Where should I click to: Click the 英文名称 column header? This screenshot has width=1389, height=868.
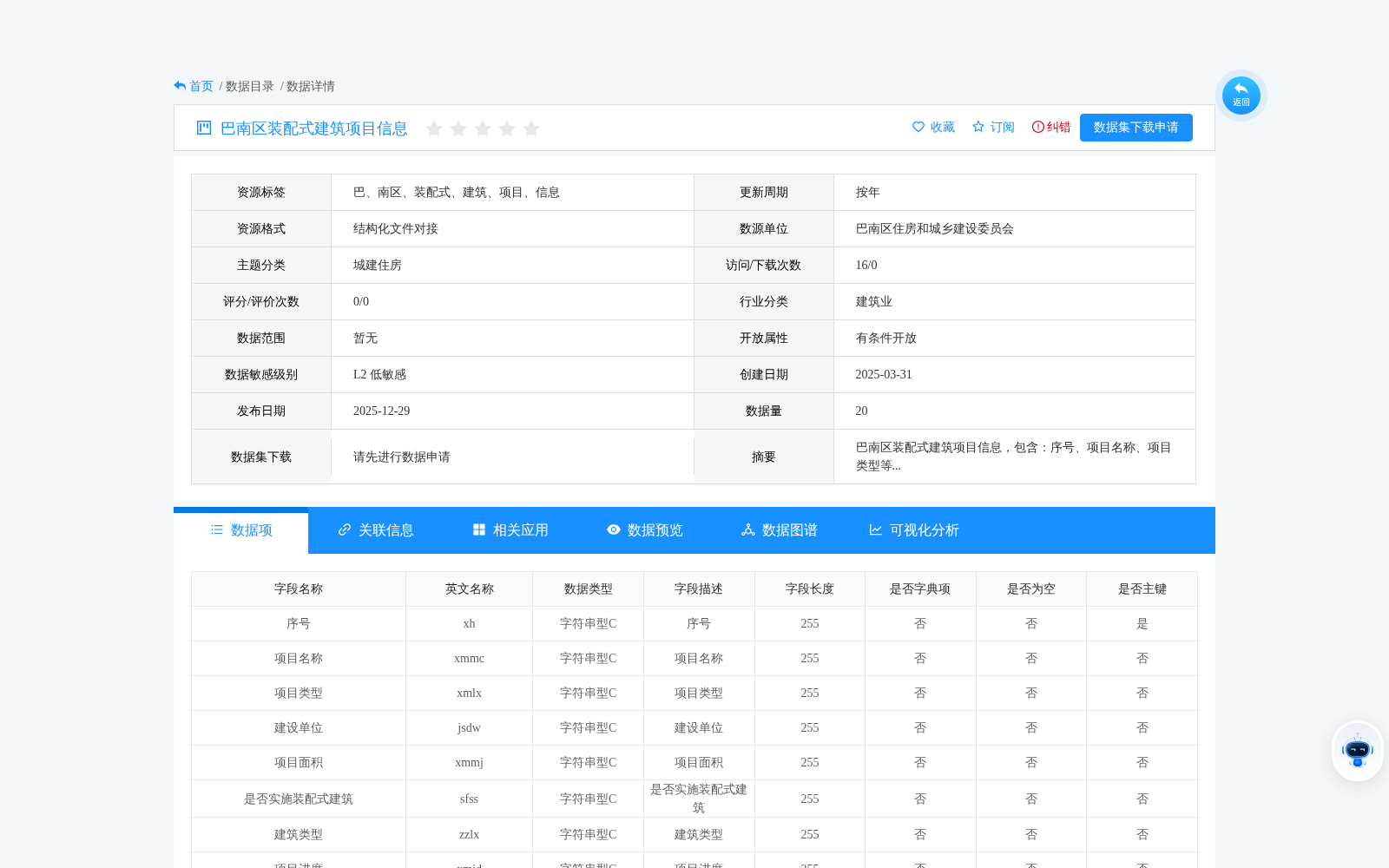coord(470,589)
